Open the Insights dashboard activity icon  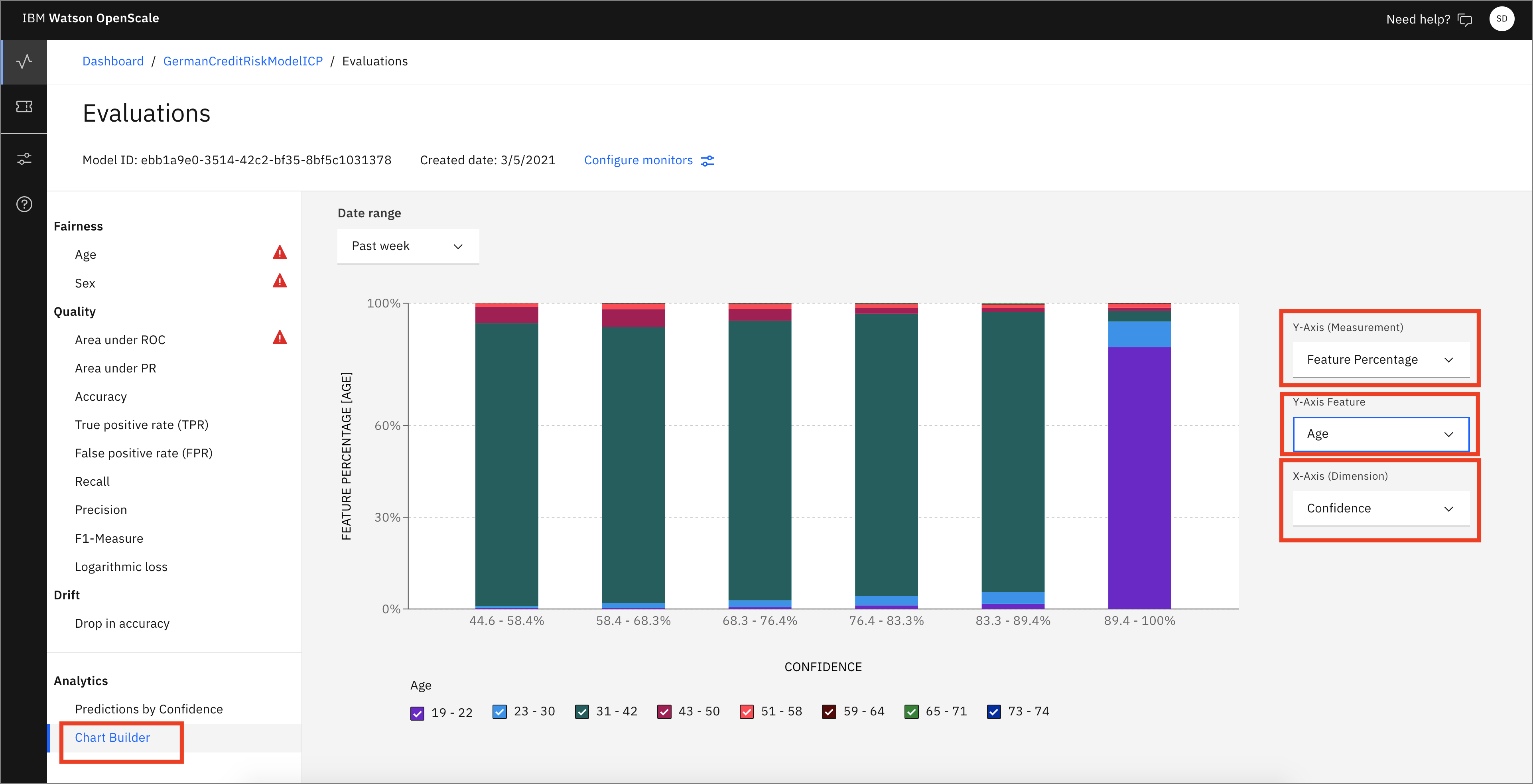pos(24,61)
